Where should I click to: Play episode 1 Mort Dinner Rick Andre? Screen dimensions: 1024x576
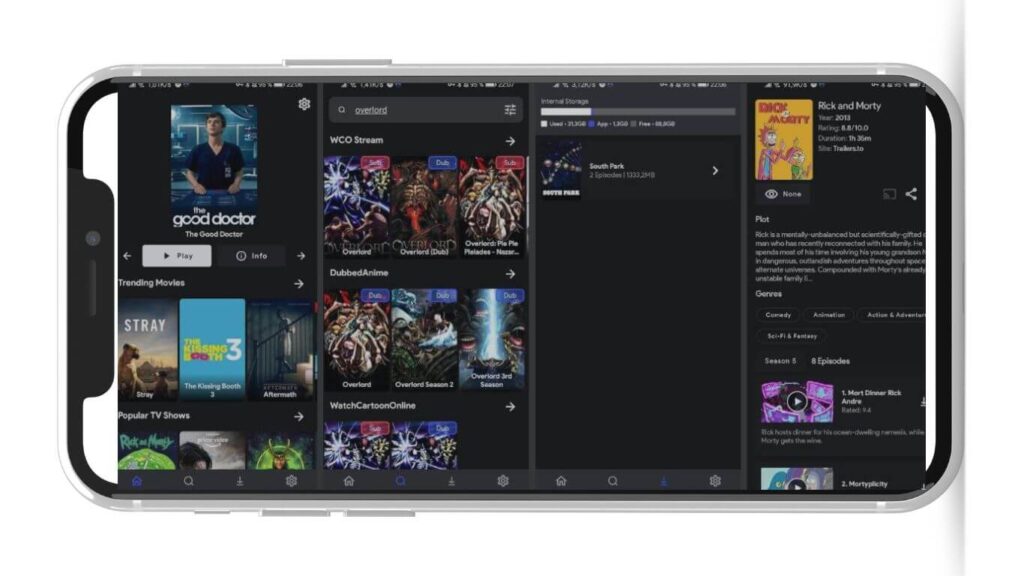click(x=797, y=402)
